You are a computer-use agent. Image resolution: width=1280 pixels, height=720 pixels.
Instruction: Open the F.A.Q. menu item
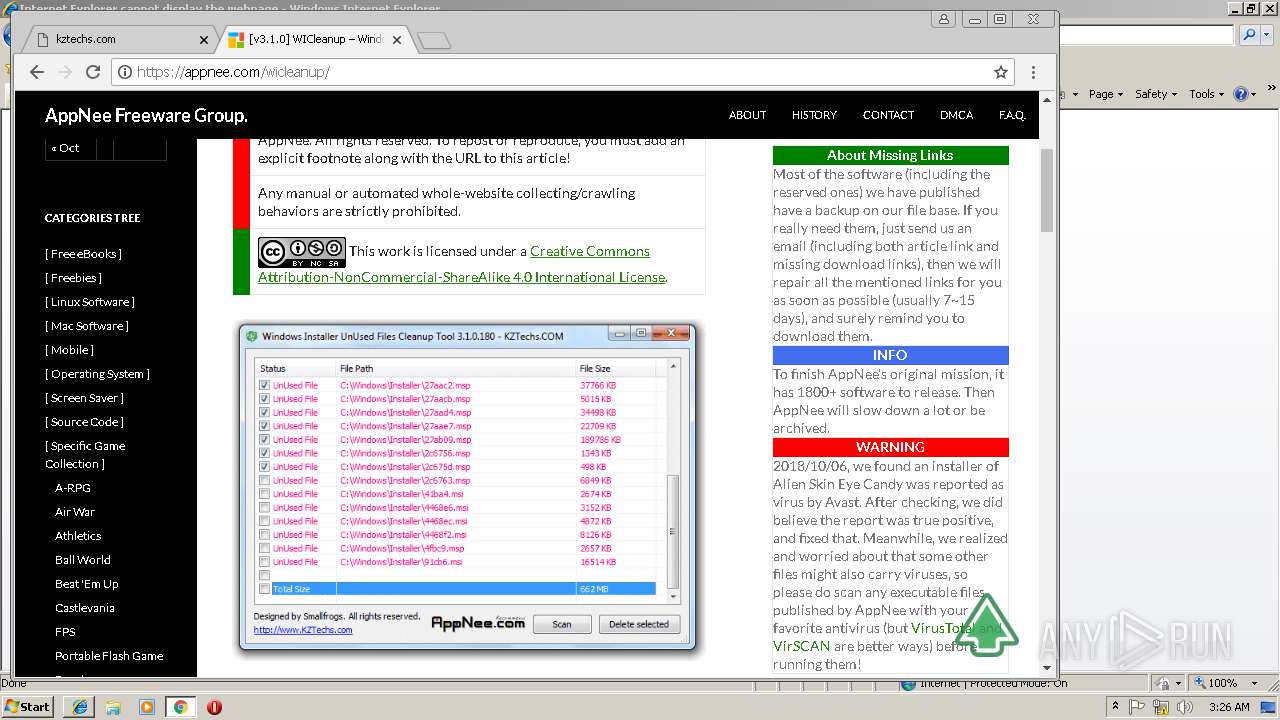click(x=1012, y=115)
